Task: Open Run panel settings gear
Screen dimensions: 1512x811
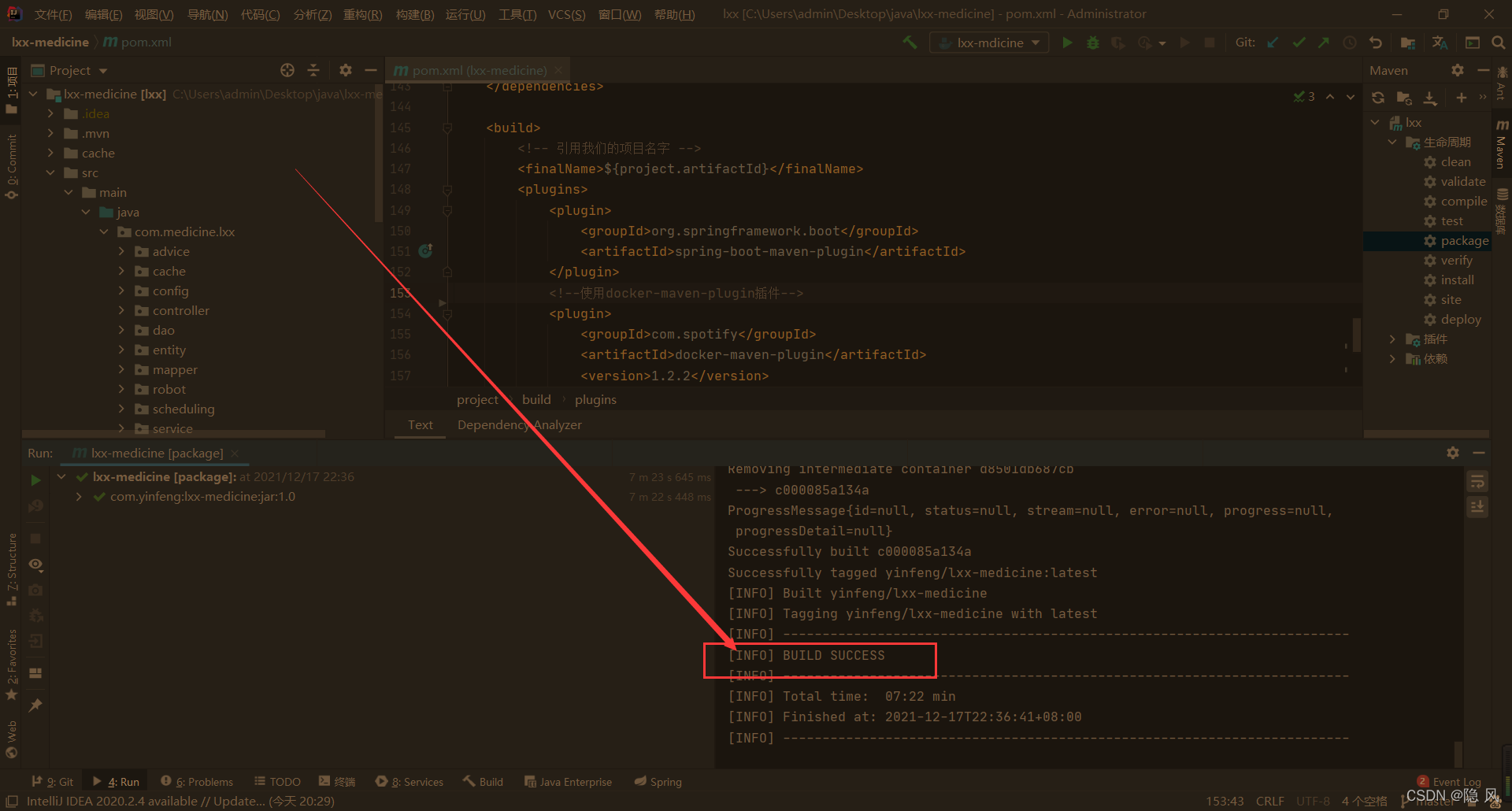Action: pos(1453,453)
